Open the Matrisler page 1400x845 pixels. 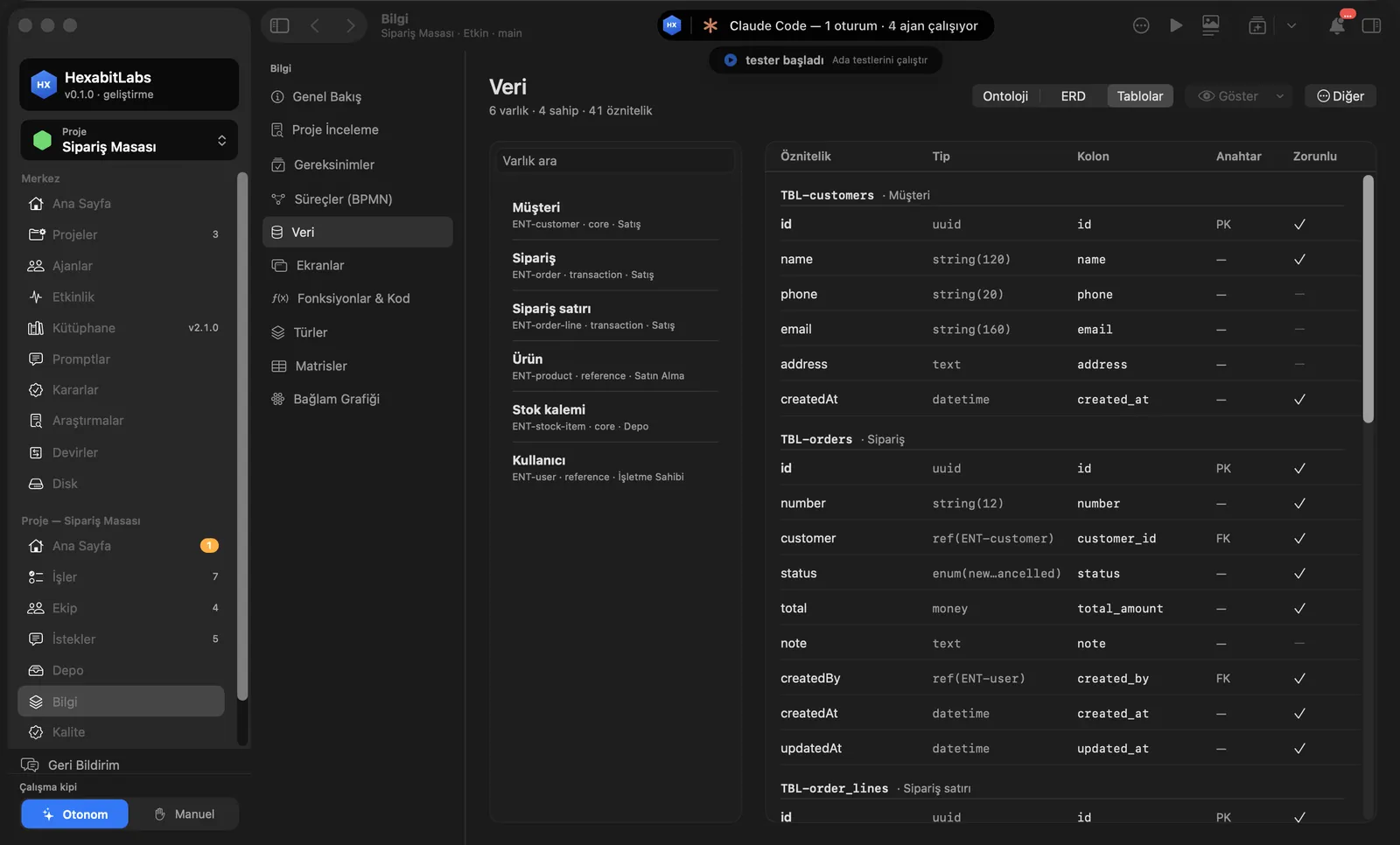[357, 366]
